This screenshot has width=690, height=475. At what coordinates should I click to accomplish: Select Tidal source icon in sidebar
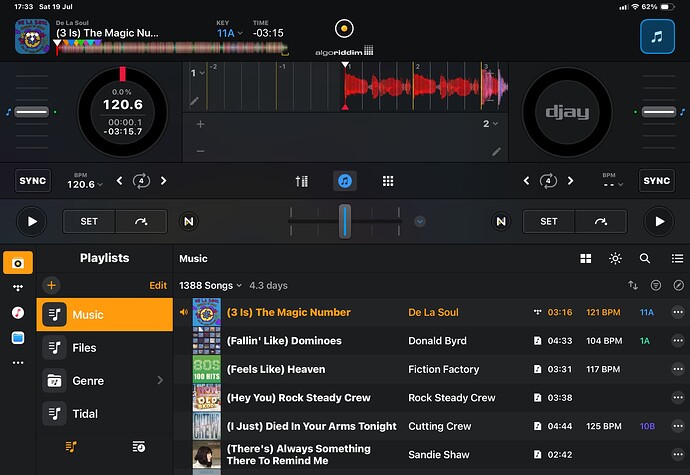click(x=18, y=287)
